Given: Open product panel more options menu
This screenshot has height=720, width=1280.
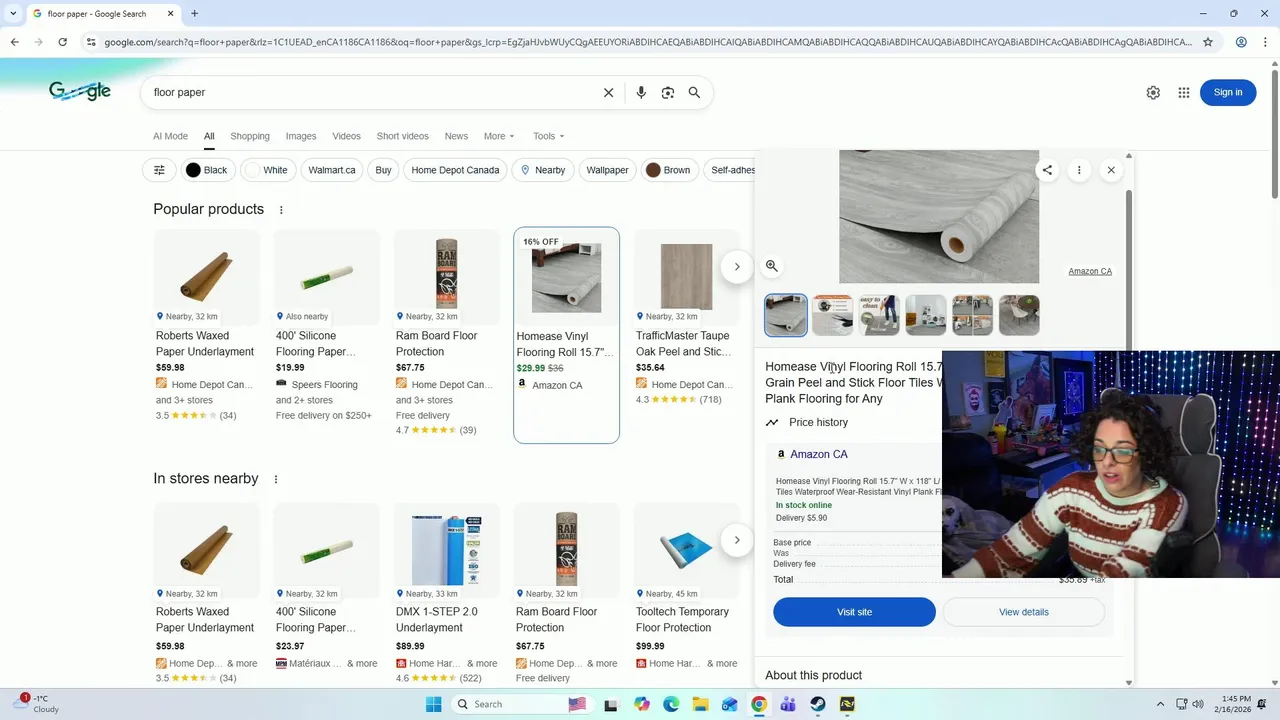Looking at the screenshot, I should click(1079, 170).
